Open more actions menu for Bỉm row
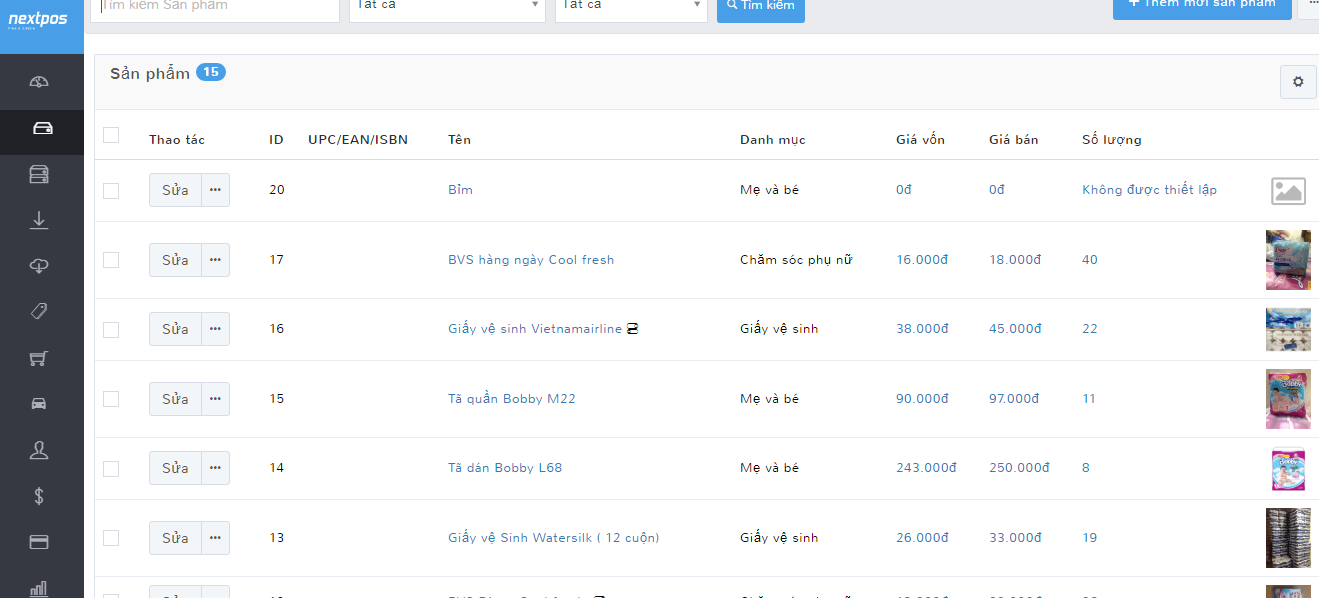Viewport: 1319px width, 598px height. click(215, 190)
